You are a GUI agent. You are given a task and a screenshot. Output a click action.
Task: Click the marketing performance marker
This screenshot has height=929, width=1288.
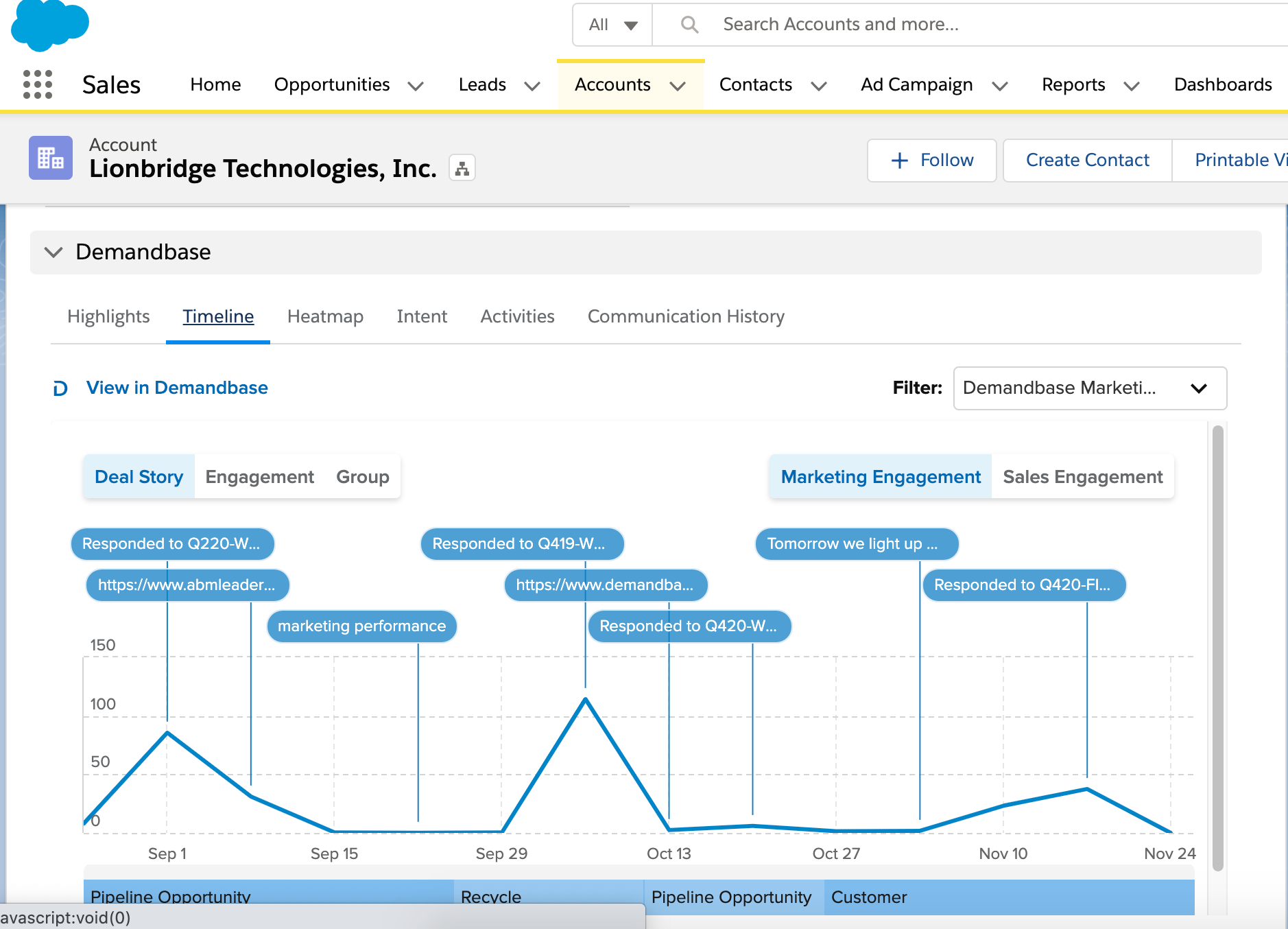point(361,626)
